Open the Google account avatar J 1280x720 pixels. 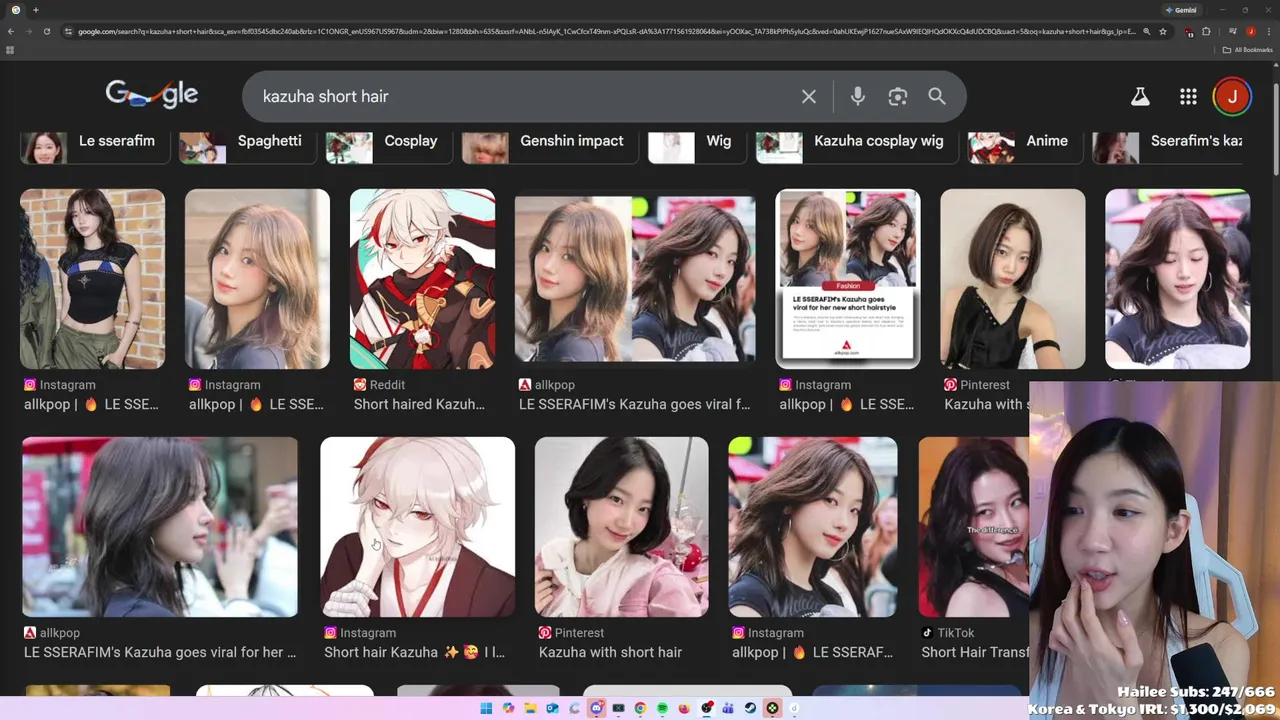pos(1232,96)
